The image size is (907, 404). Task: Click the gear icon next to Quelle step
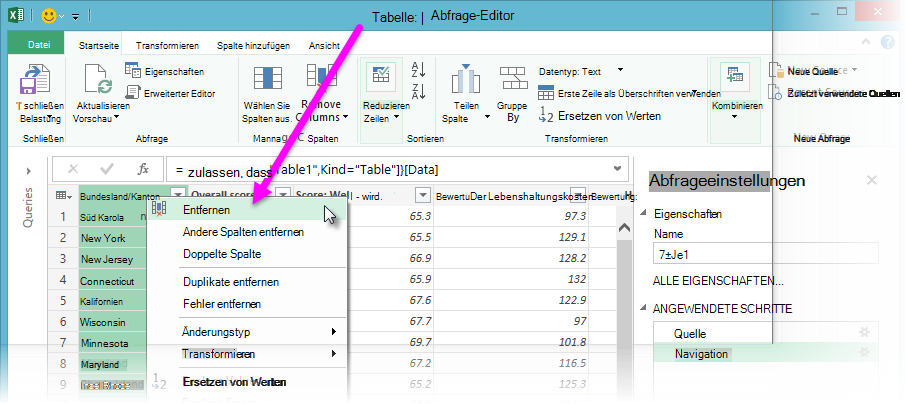864,332
